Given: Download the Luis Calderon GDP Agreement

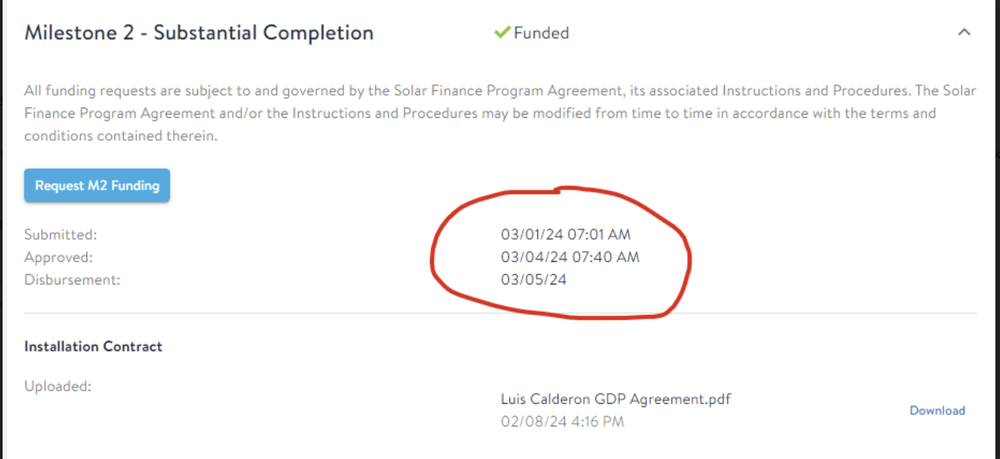Looking at the screenshot, I should tap(937, 410).
